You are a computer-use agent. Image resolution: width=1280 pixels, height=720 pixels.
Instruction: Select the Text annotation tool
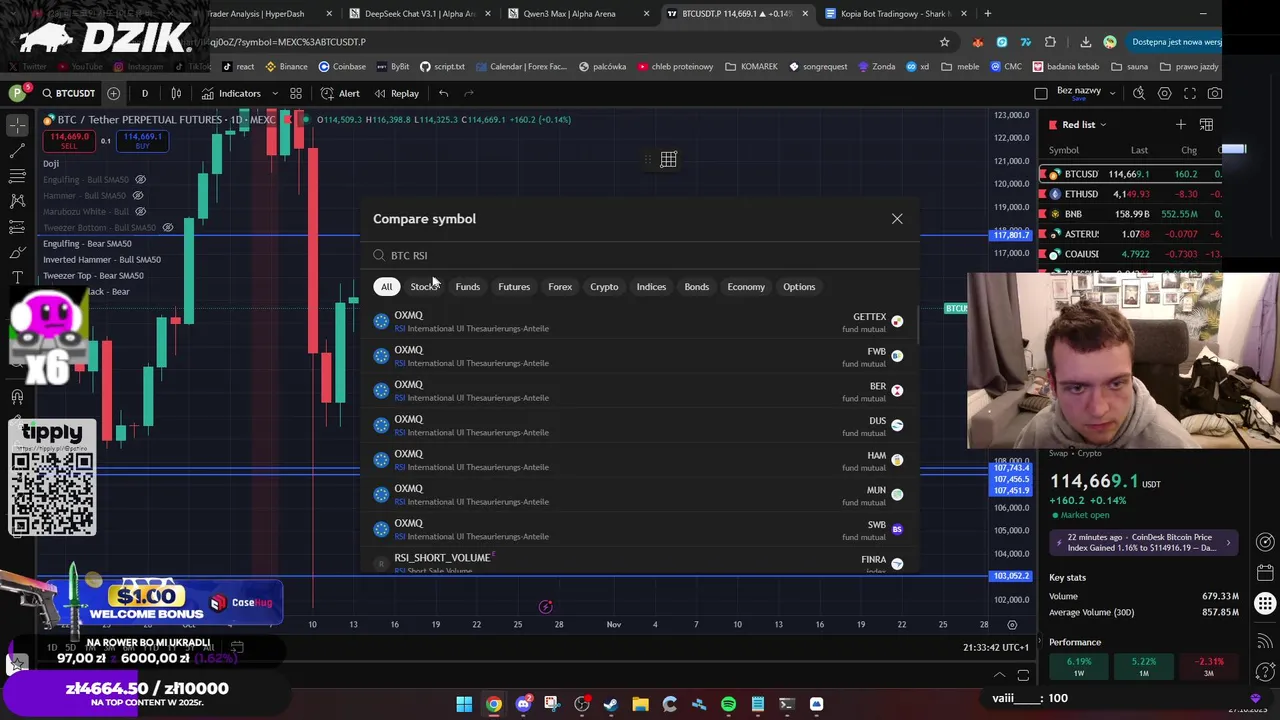click(17, 277)
